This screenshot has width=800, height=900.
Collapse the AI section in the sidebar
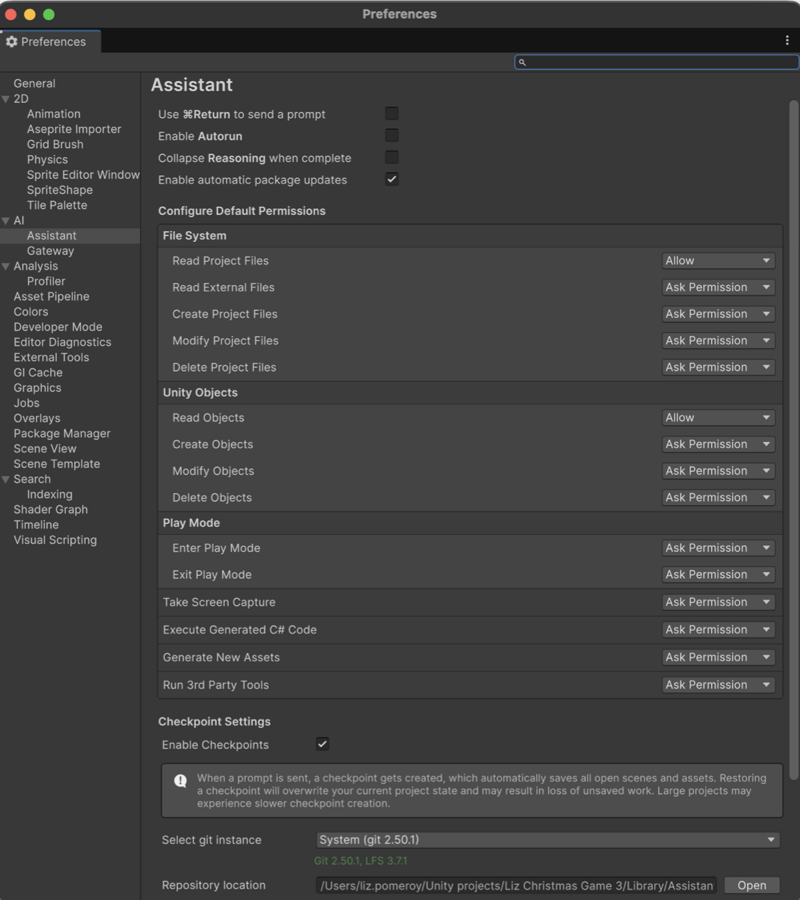pyautogui.click(x=8, y=220)
